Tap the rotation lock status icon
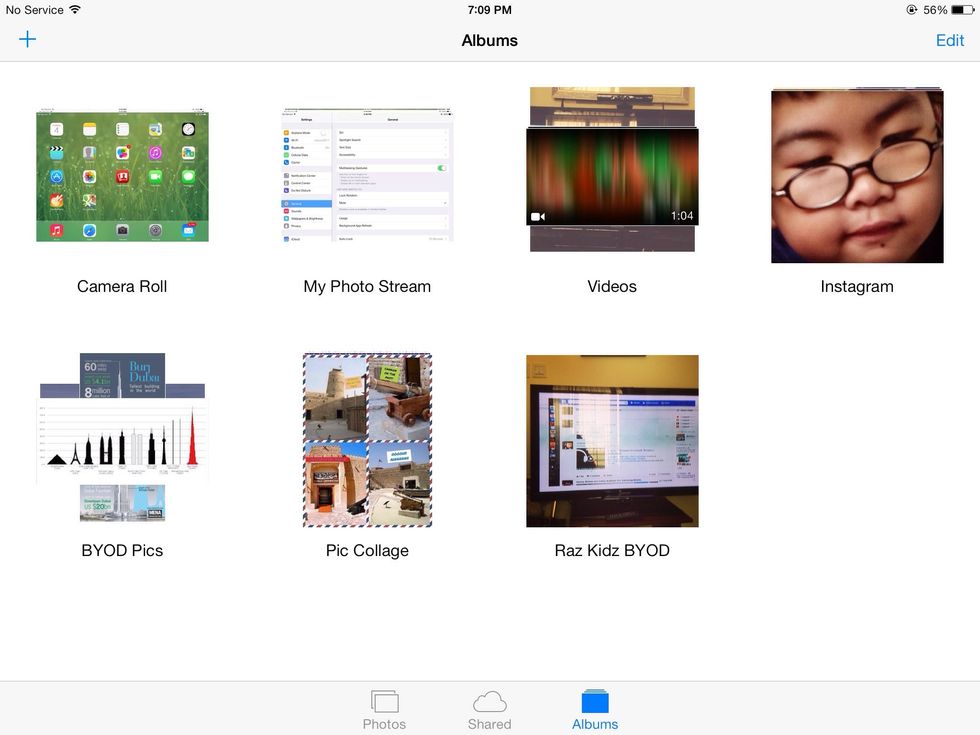This screenshot has height=735, width=980. click(x=911, y=10)
